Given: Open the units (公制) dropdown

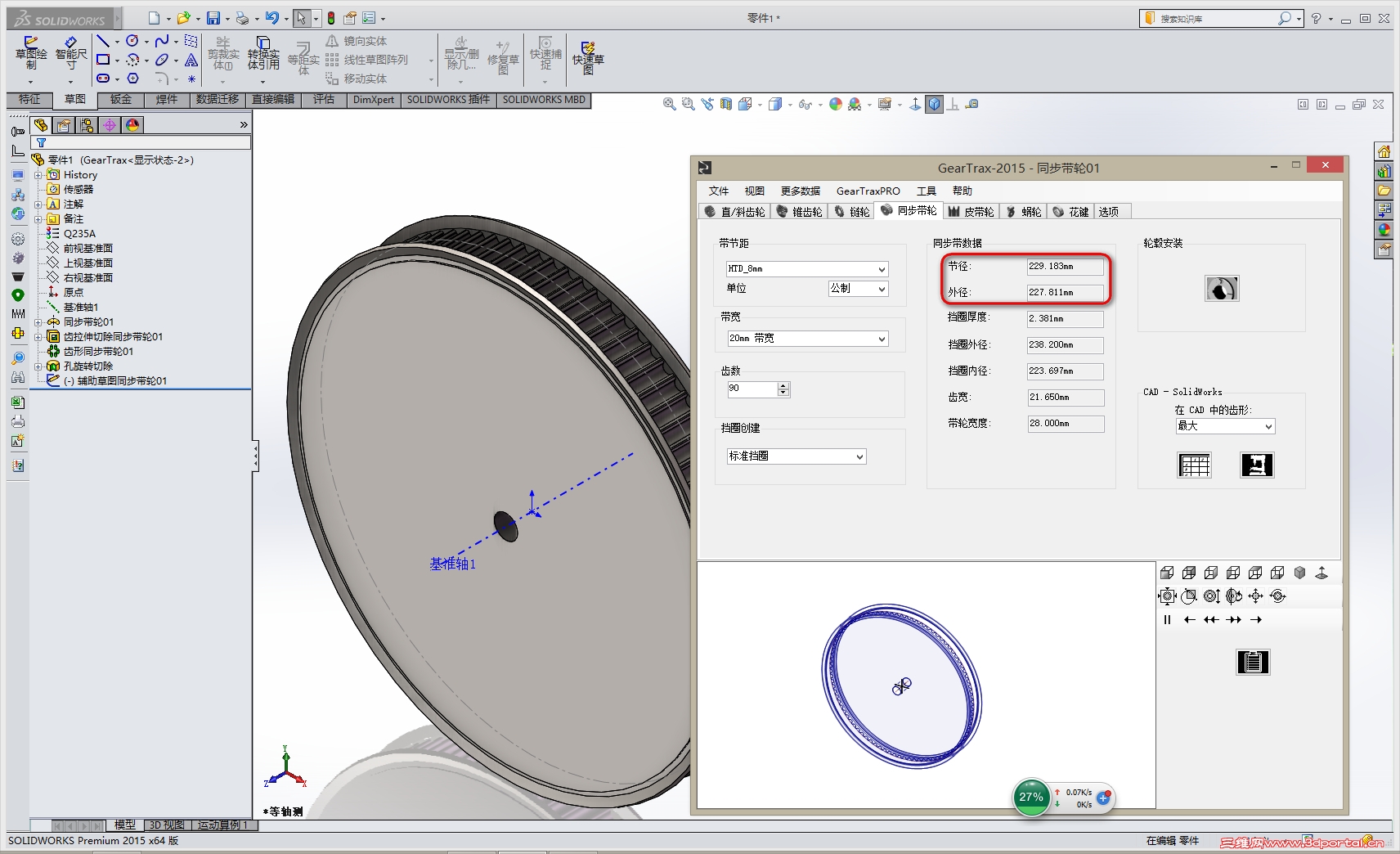Looking at the screenshot, I should pos(858,289).
